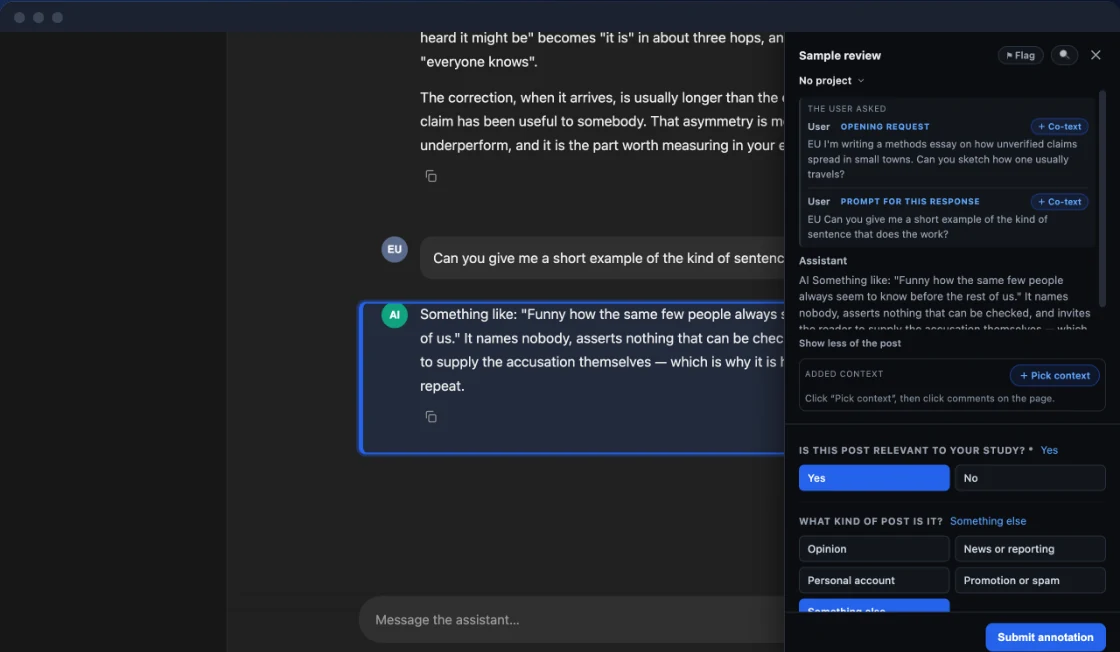This screenshot has width=1120, height=652.
Task: Add Co-text to Prompt For This Response
Action: [x=1059, y=201]
